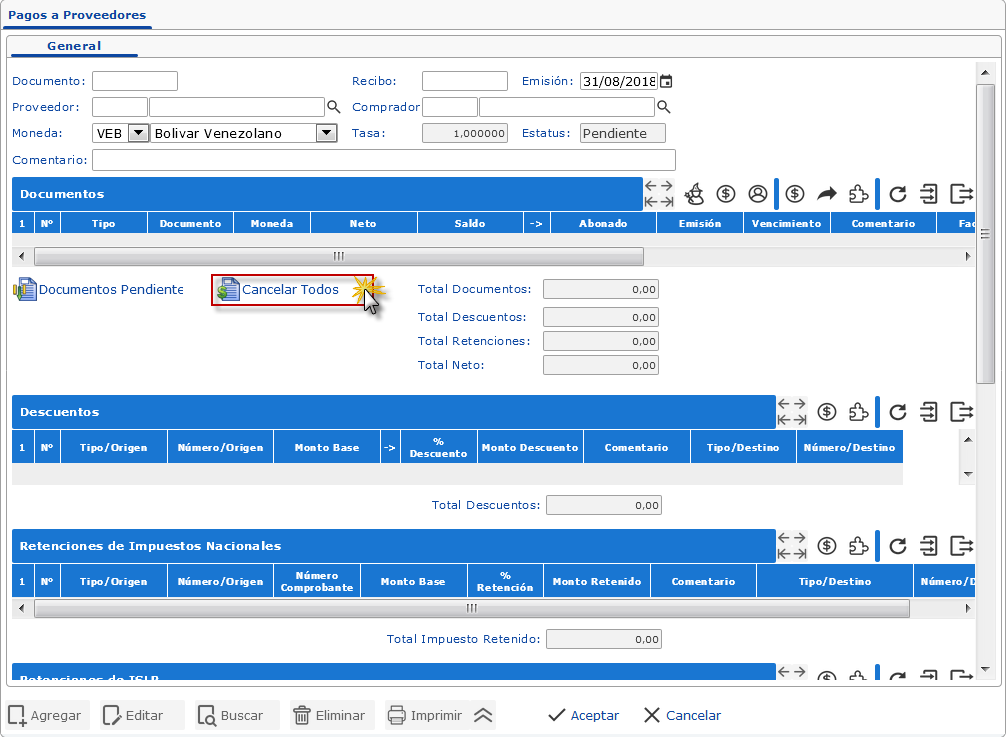Click into the Comentario text field
Screen dimensions: 1007x737
coord(383,160)
